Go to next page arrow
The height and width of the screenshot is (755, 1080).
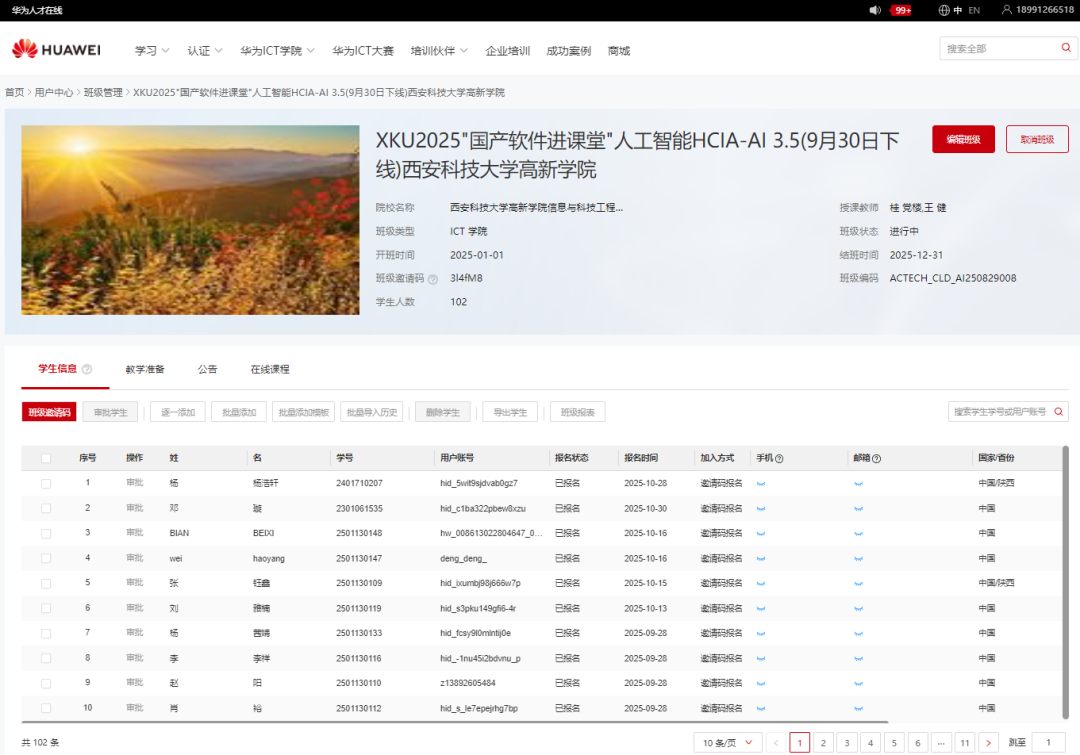coord(988,743)
